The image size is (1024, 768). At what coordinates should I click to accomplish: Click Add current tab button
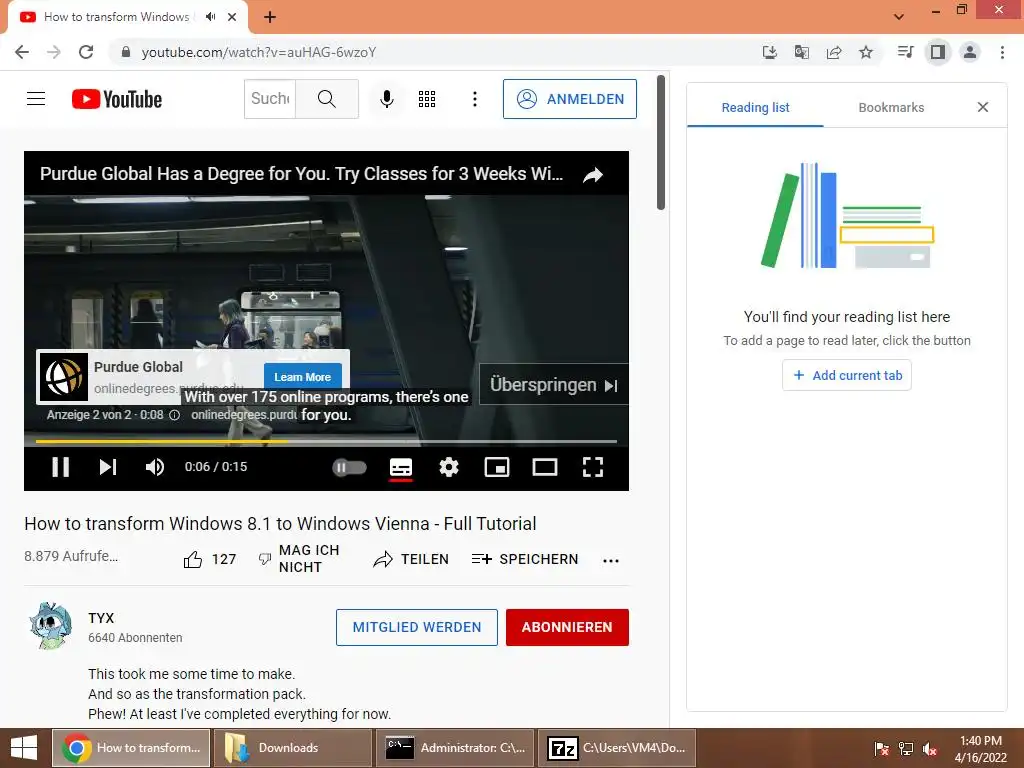click(x=846, y=376)
